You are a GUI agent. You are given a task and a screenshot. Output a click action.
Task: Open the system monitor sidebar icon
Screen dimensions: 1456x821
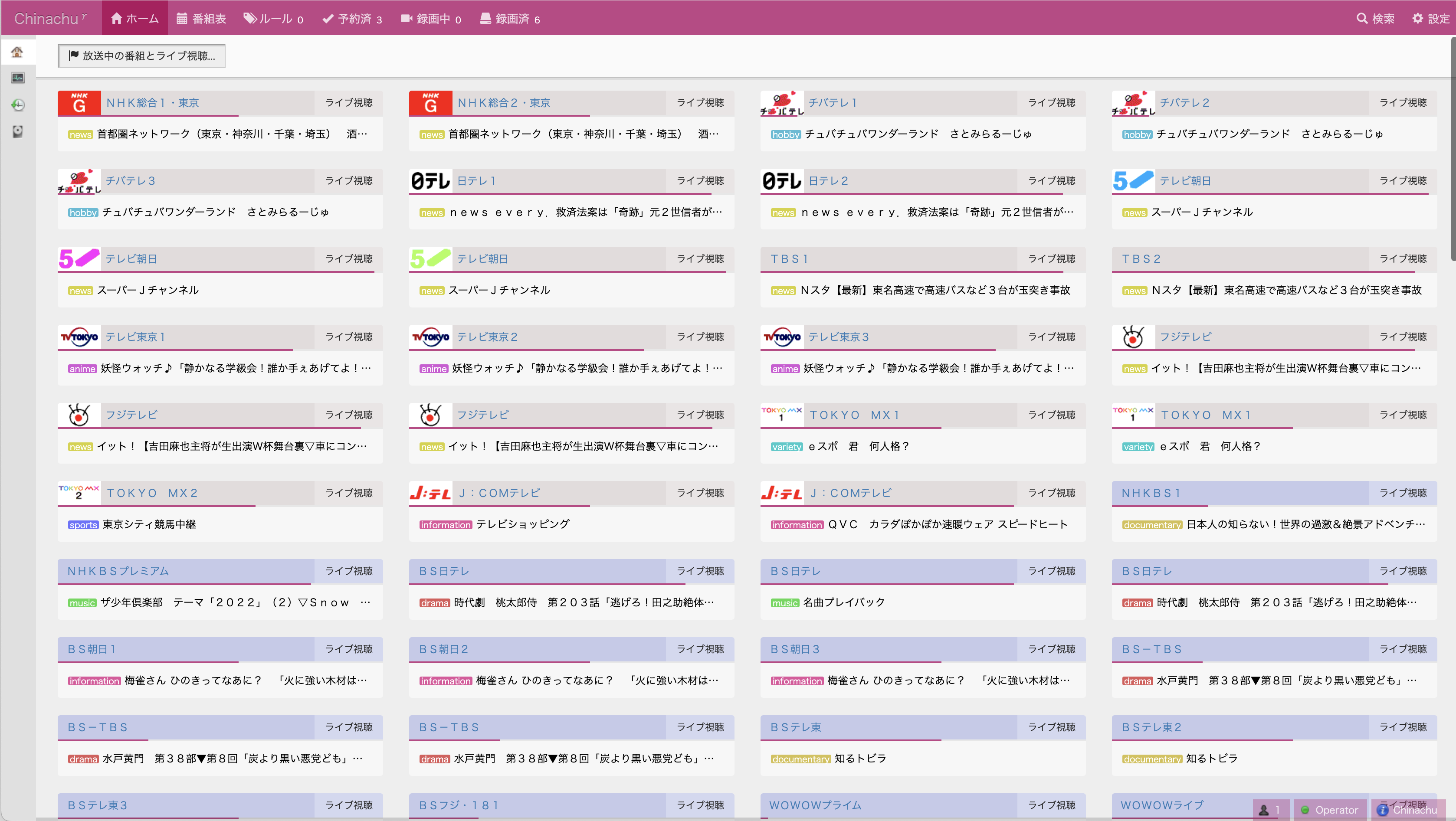17,78
